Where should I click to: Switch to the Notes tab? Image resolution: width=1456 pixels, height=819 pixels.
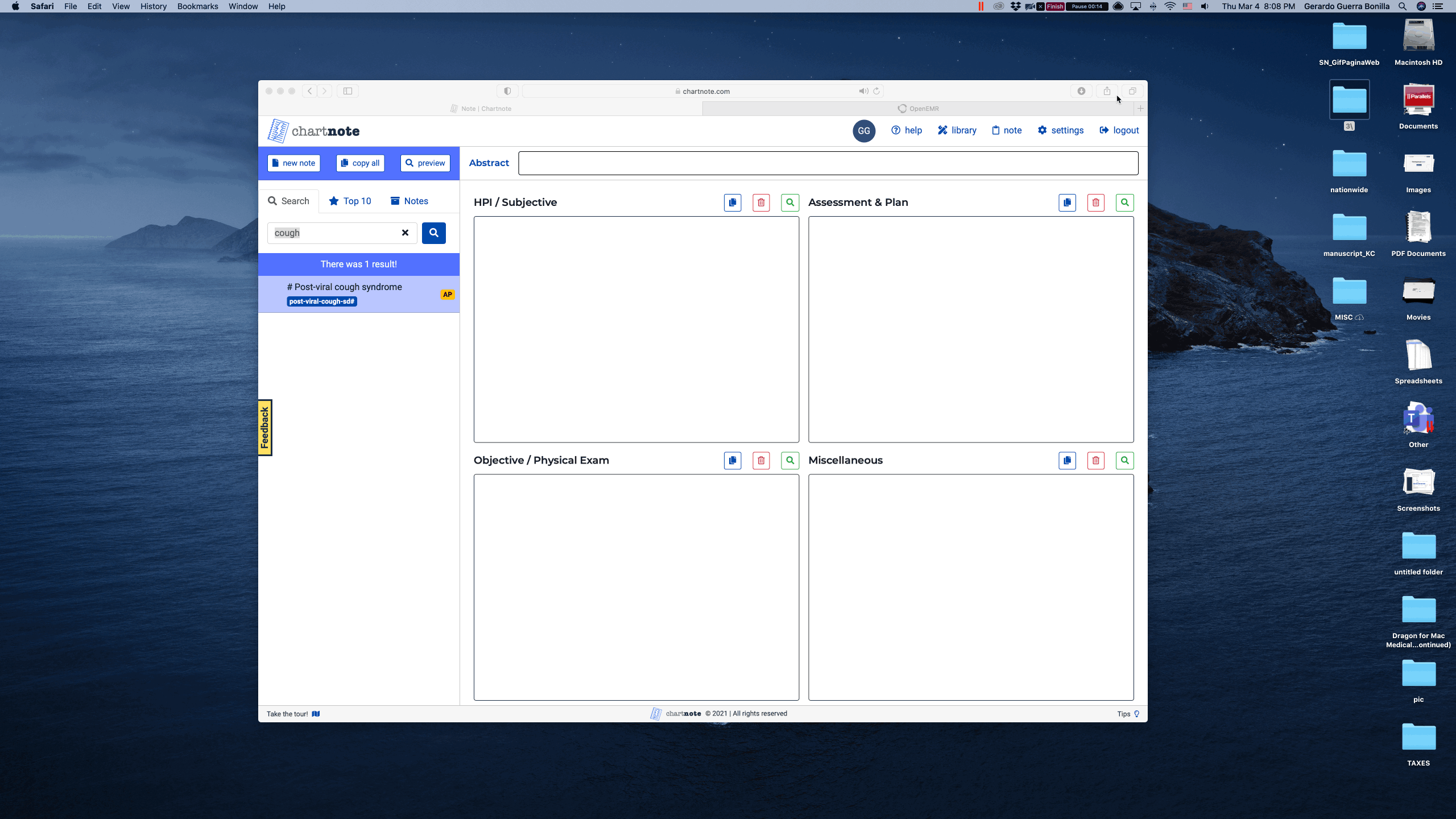point(409,201)
